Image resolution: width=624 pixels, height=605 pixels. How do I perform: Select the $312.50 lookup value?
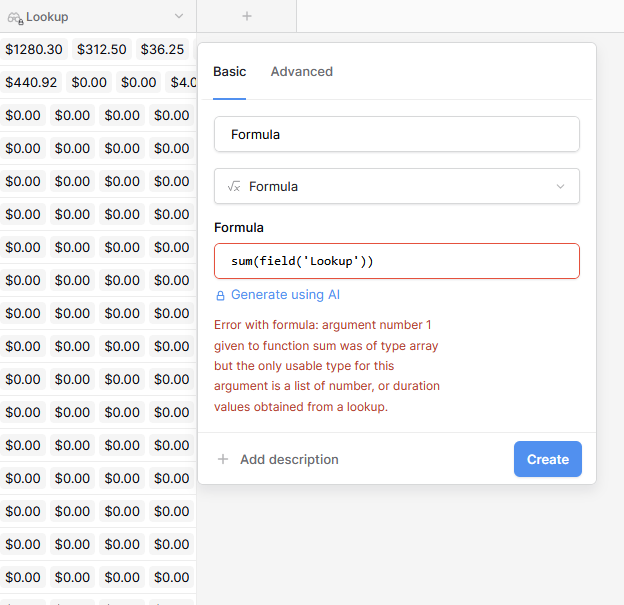[x=102, y=49]
